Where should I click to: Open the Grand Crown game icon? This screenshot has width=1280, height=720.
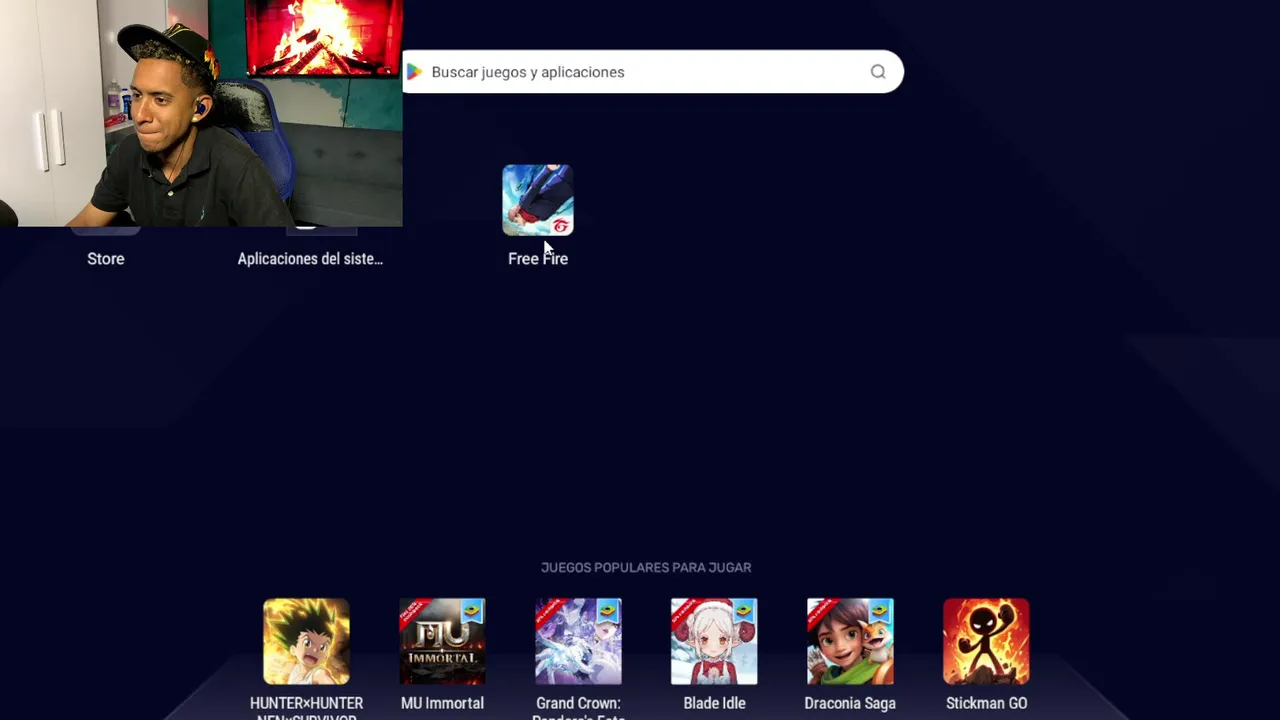[x=578, y=642]
